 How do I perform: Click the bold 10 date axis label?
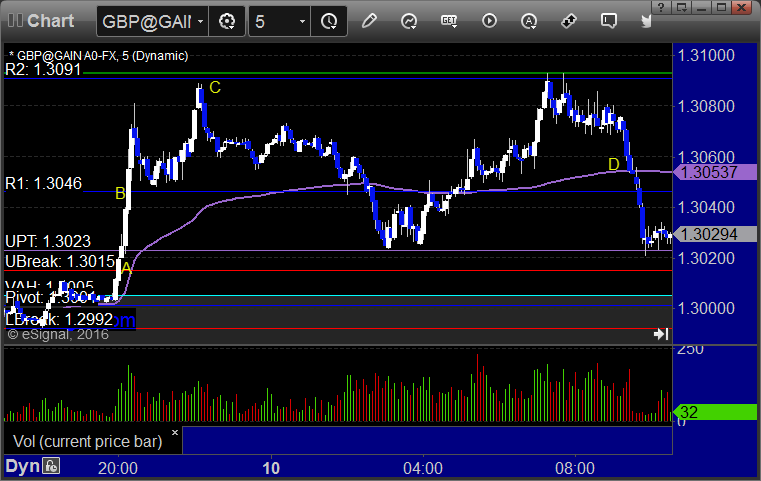pyautogui.click(x=271, y=468)
